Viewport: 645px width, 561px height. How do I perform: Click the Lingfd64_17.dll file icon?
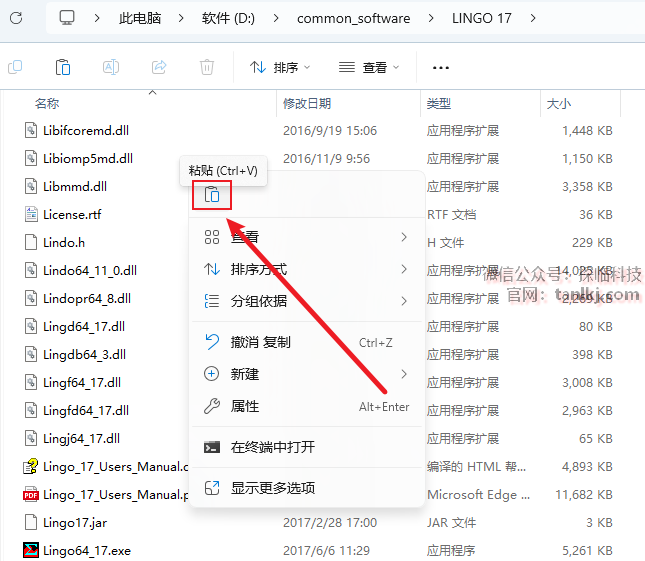coord(31,410)
